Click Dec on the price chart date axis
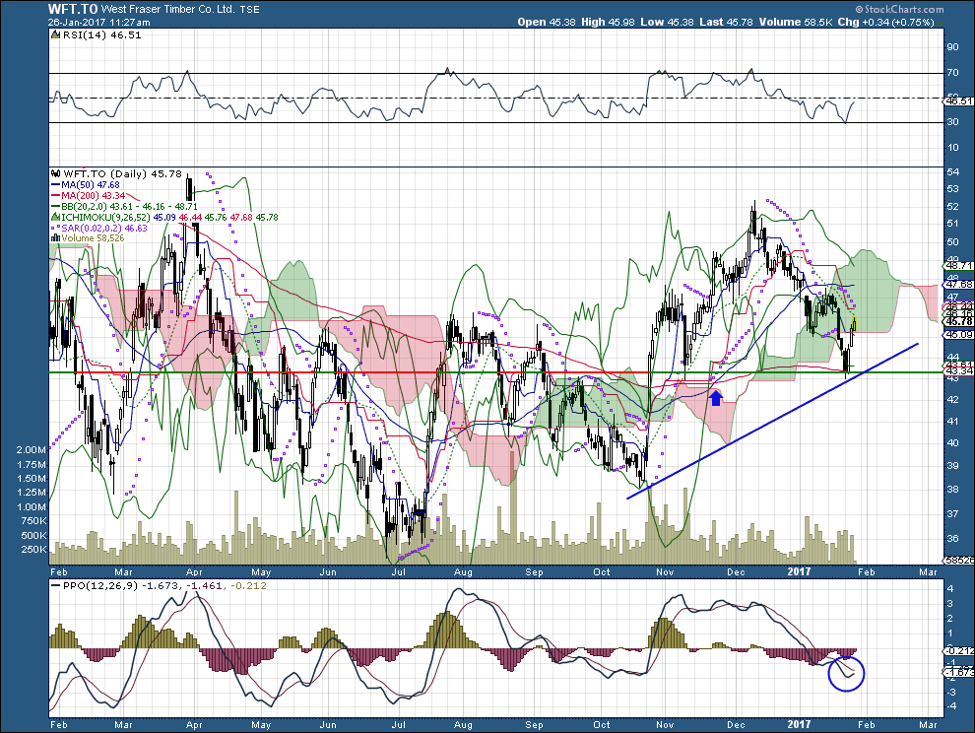The image size is (975, 733). [x=736, y=571]
